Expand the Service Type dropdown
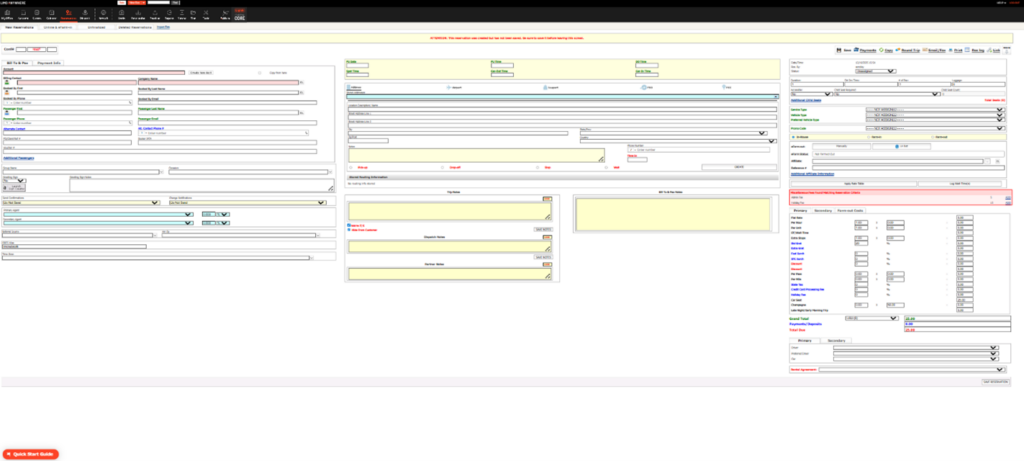1024x461 pixels. pos(934,108)
